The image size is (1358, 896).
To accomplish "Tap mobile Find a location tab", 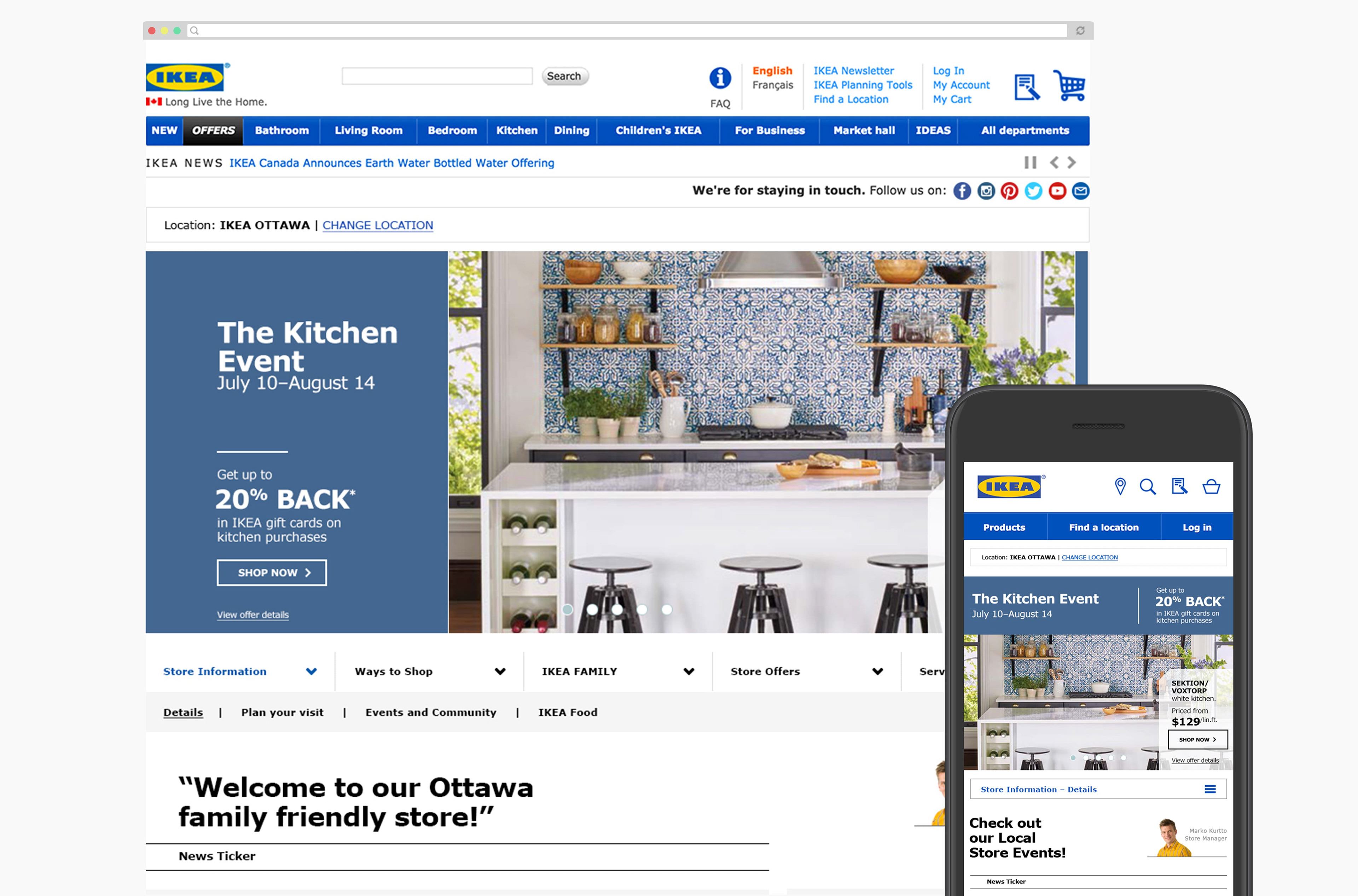I will click(1104, 528).
